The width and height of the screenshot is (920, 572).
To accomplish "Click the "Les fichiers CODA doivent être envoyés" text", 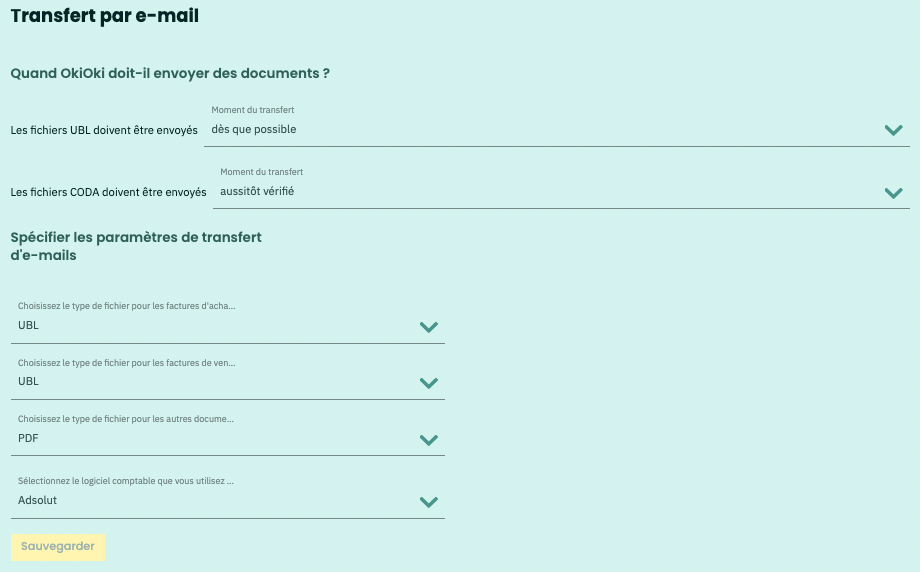I will coord(109,192).
